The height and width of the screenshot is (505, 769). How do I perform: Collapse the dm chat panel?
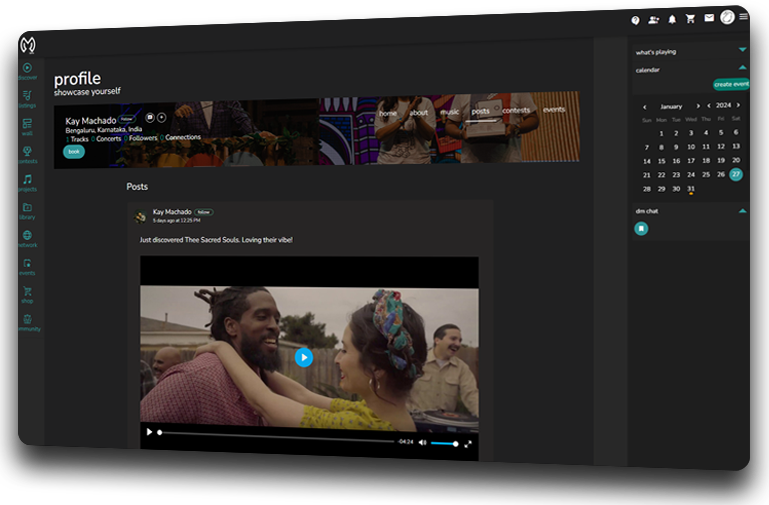click(x=742, y=211)
